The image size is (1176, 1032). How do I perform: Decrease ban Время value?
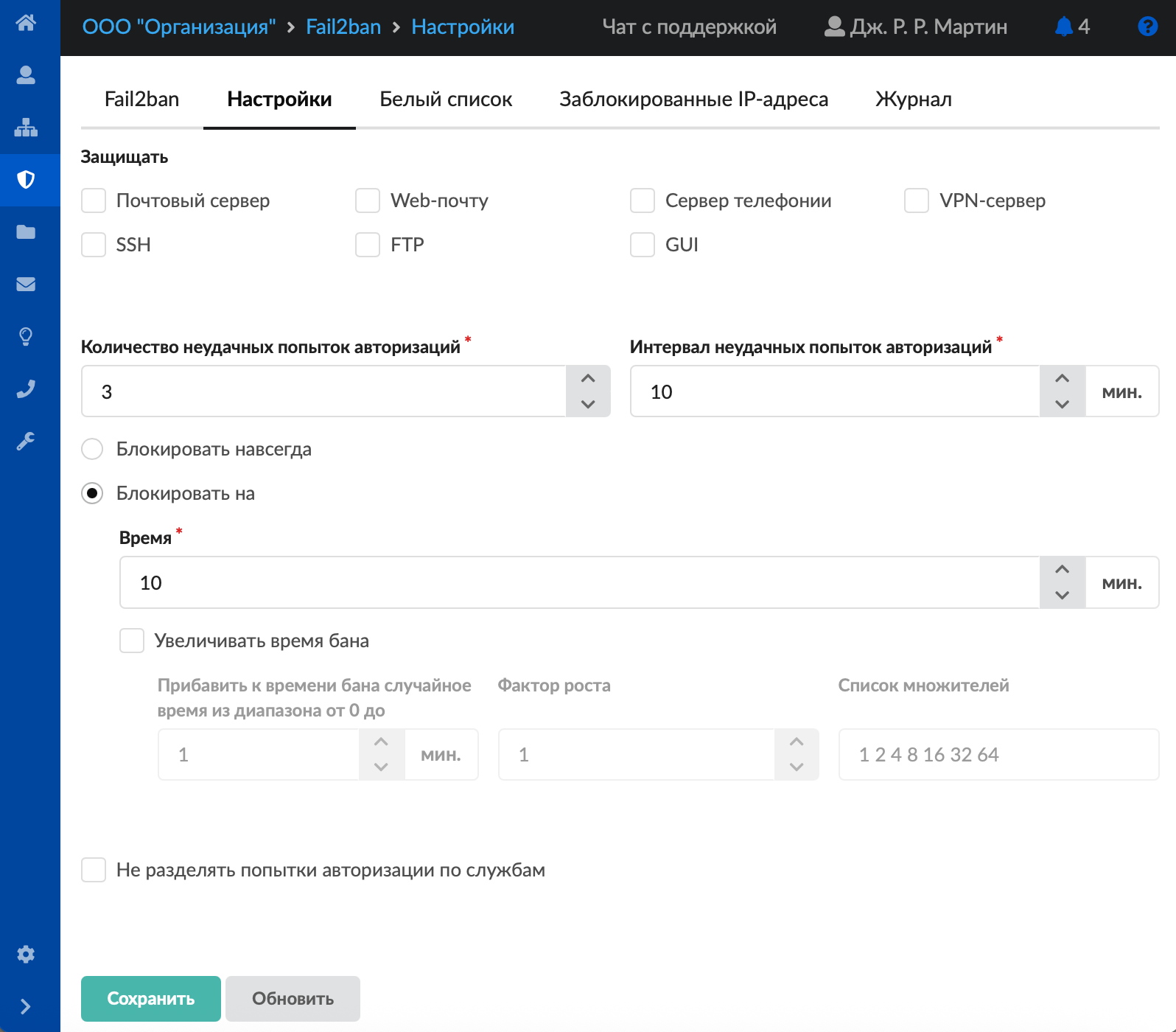[1063, 595]
